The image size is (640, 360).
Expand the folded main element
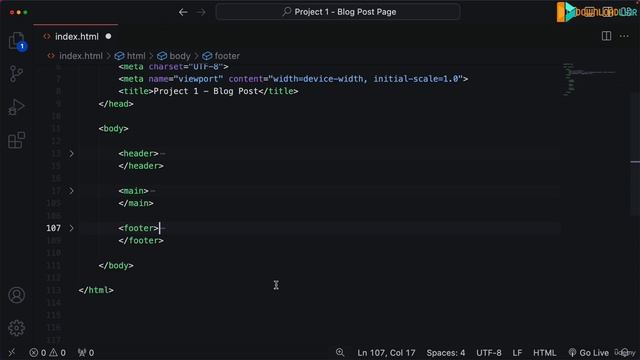[71, 191]
